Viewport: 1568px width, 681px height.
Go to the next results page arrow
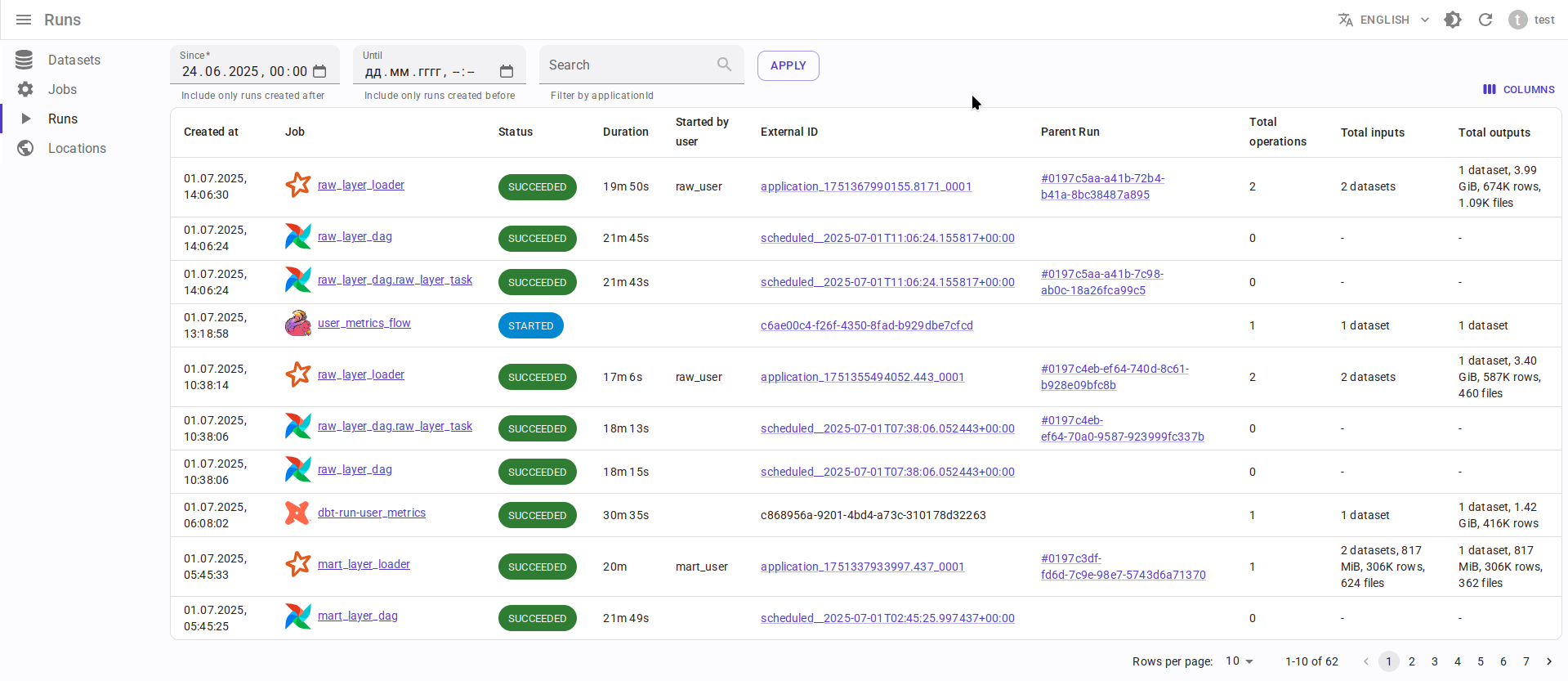(1549, 661)
